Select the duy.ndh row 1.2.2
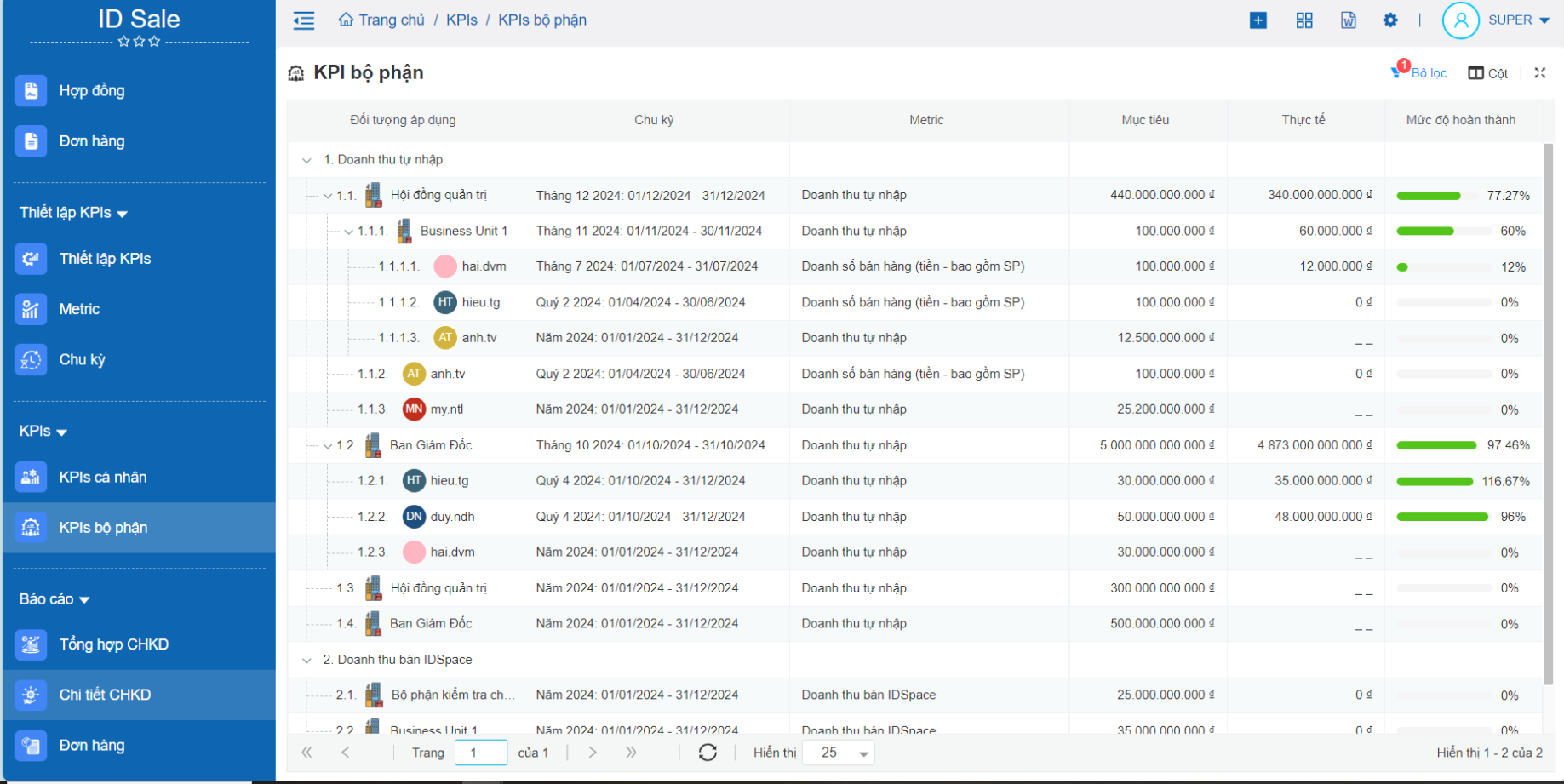This screenshot has width=1564, height=784. point(915,517)
